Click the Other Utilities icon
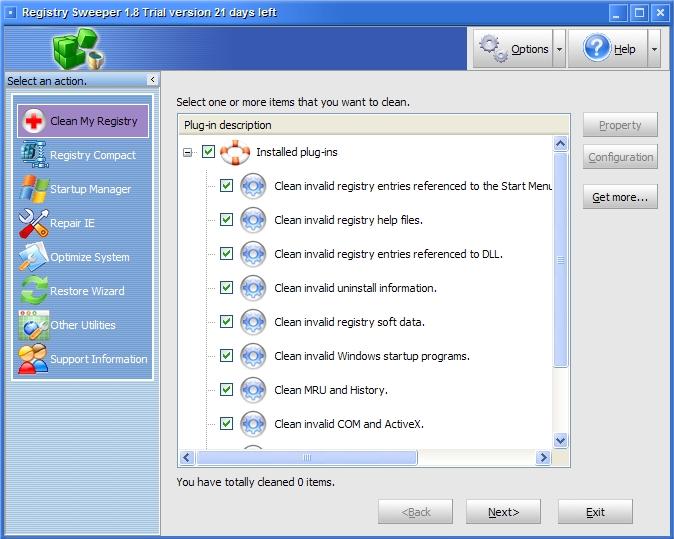Screen dimensions: 674x539 click(x=34, y=325)
